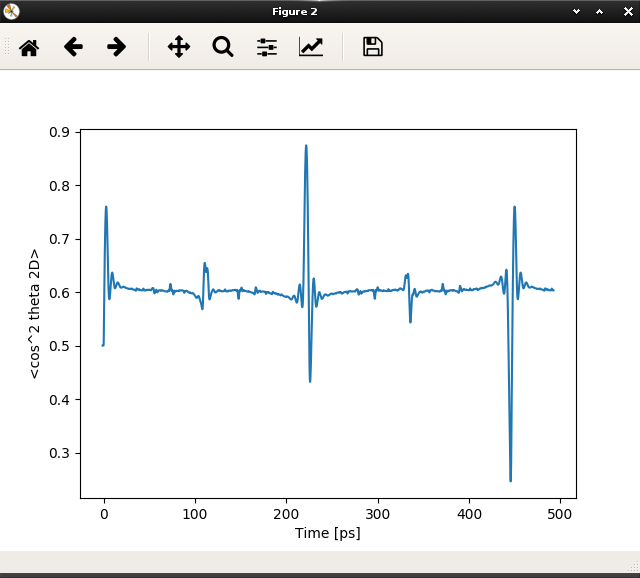Open the window menu icon in title bar
Viewport: 640px width, 578px height.
(11, 11)
